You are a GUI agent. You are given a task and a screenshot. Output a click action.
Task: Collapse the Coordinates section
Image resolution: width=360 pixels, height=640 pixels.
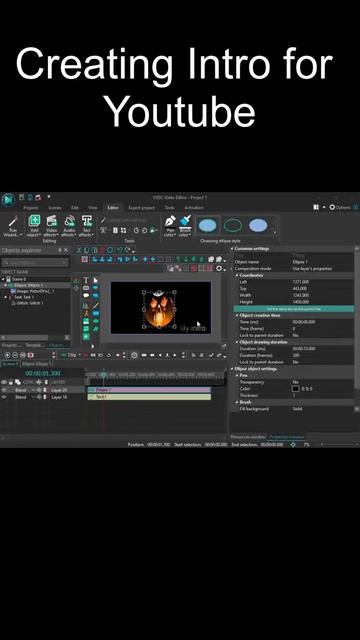pos(237,275)
